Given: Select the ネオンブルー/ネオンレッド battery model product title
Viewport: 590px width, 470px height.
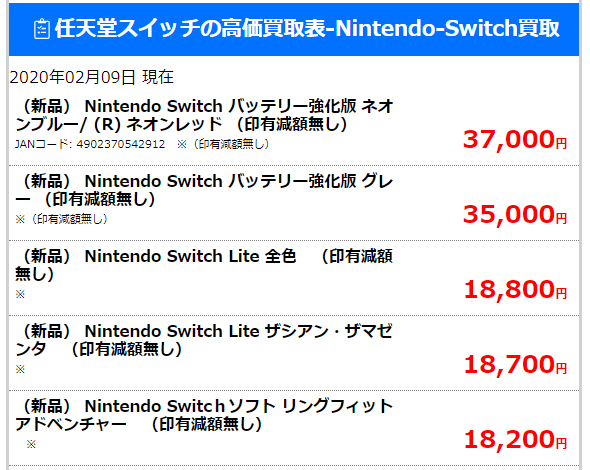Looking at the screenshot, I should [x=204, y=115].
